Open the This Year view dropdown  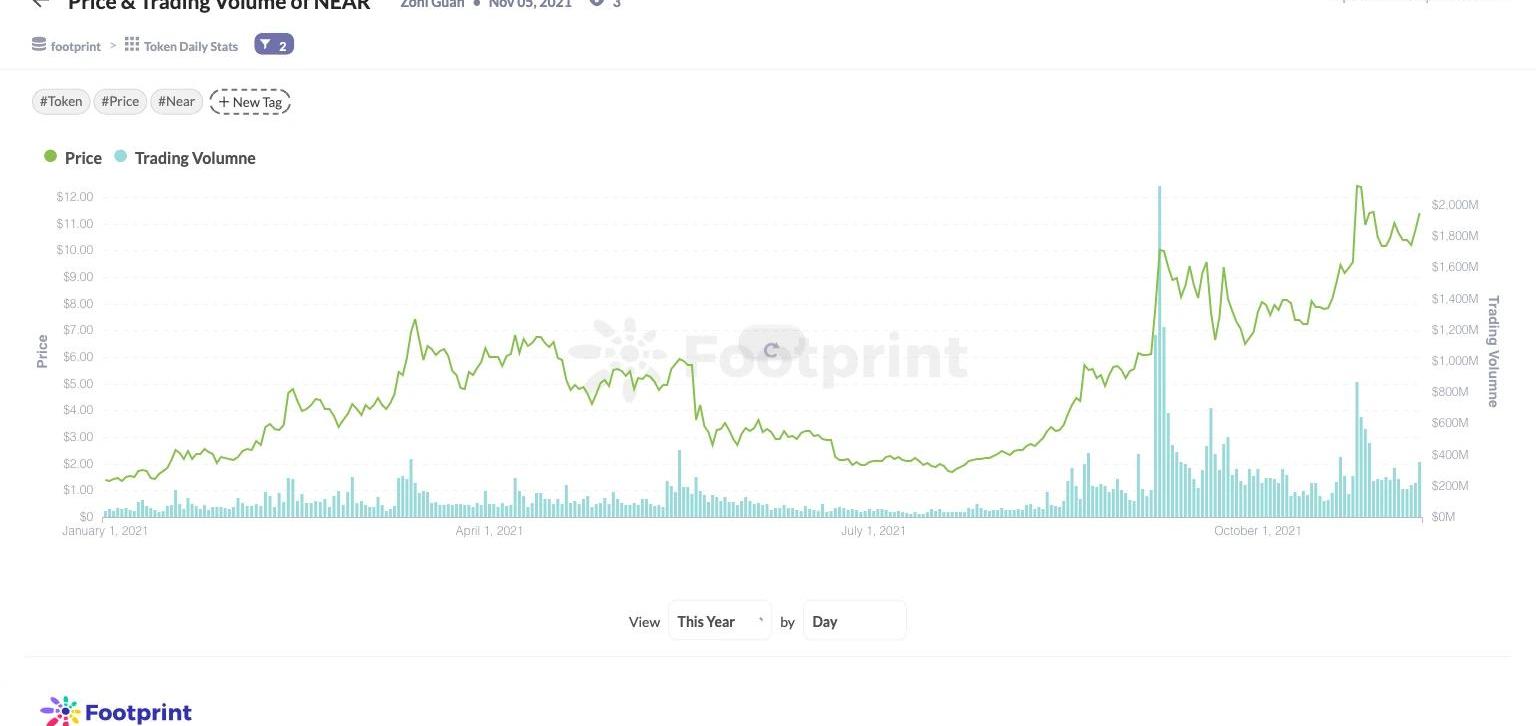click(x=720, y=621)
